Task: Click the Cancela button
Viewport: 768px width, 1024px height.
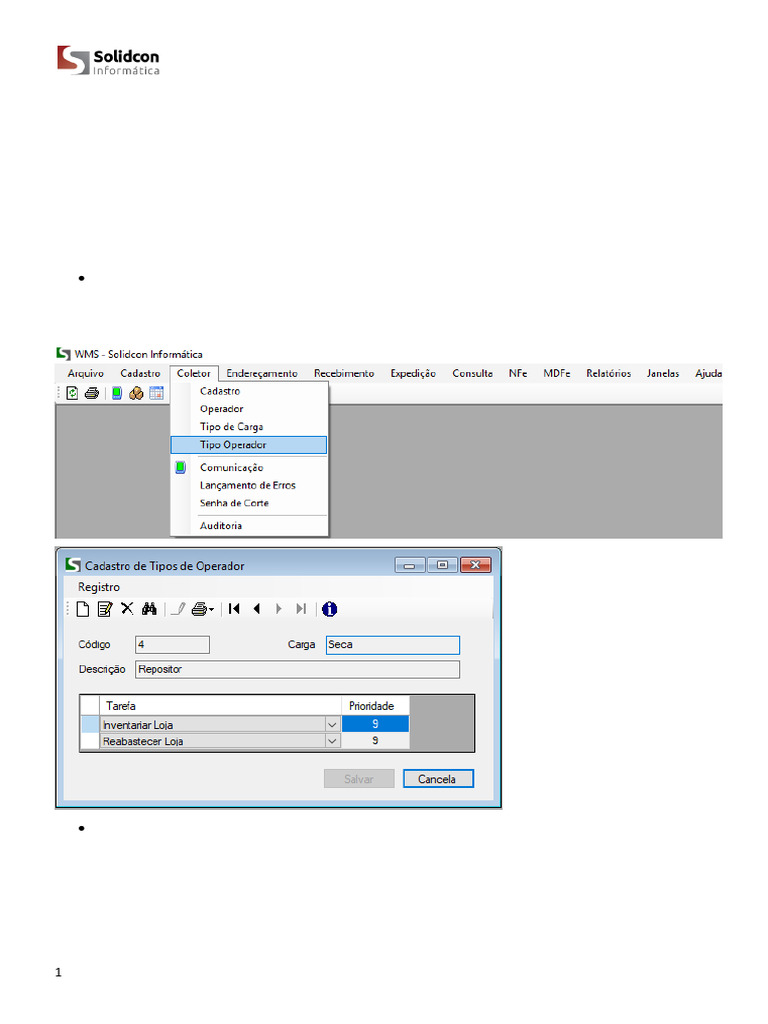Action: (438, 779)
